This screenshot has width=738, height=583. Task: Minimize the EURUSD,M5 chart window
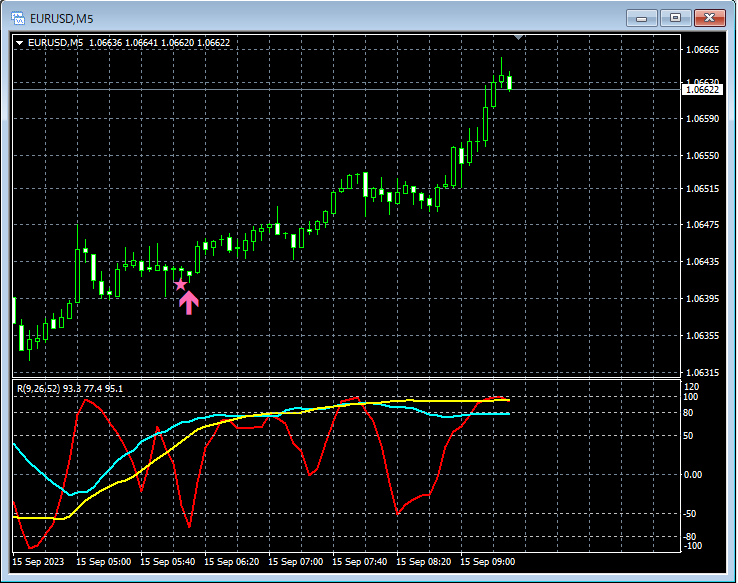pyautogui.click(x=642, y=18)
